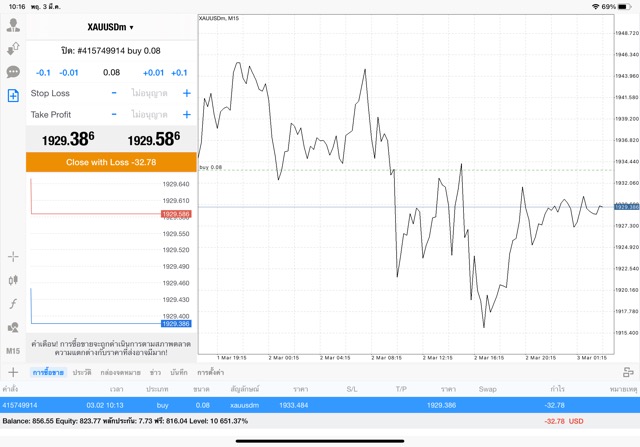Open the quotes up-down arrows icon

(x=13, y=48)
